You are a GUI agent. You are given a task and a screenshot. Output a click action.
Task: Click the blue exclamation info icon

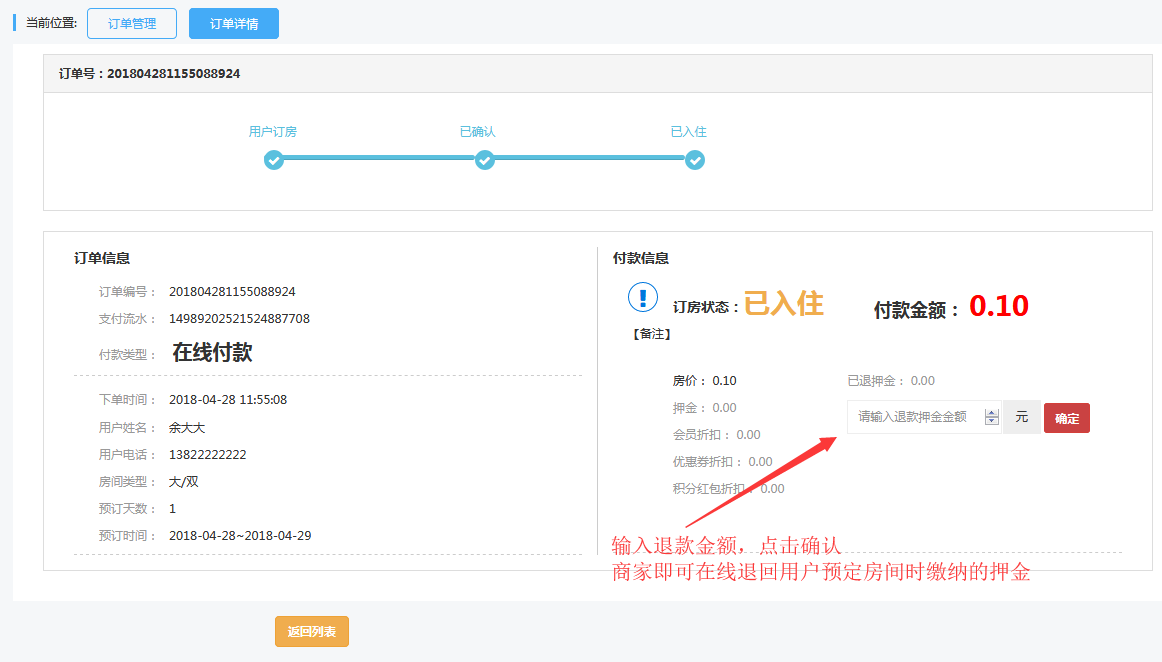643,298
